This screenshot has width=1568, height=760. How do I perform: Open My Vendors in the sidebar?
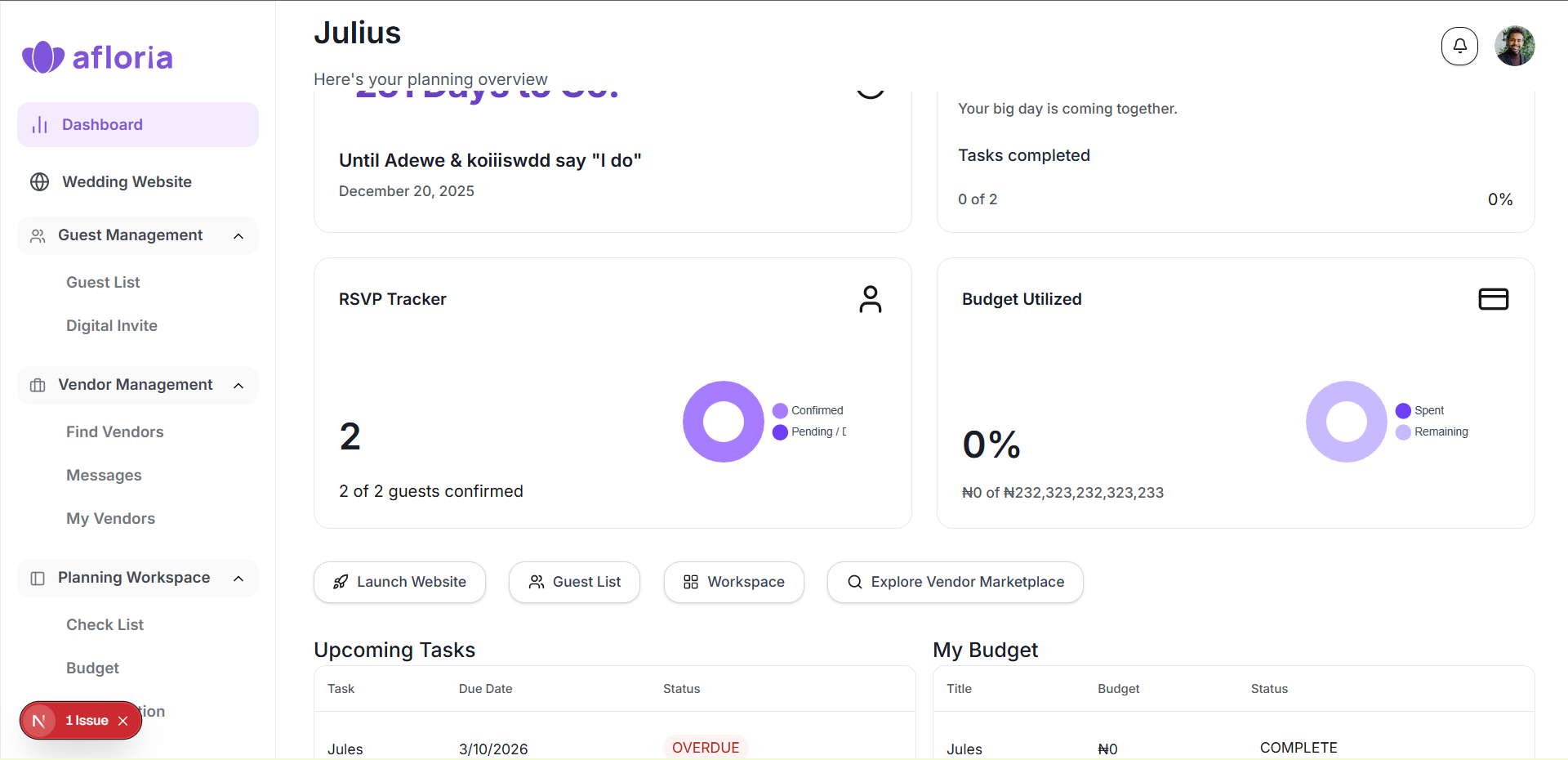click(x=111, y=518)
